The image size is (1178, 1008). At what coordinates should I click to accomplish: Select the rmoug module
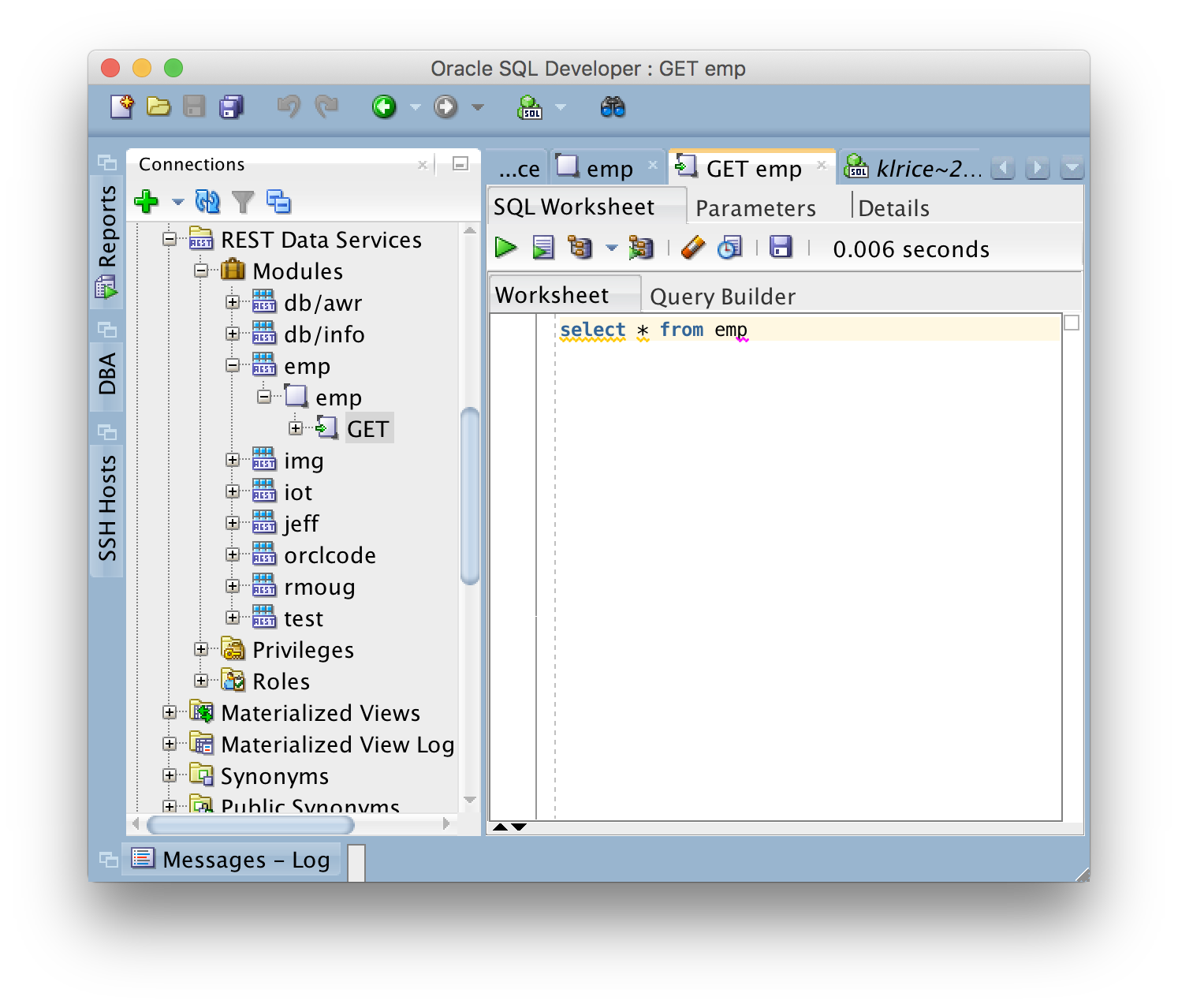(x=319, y=587)
